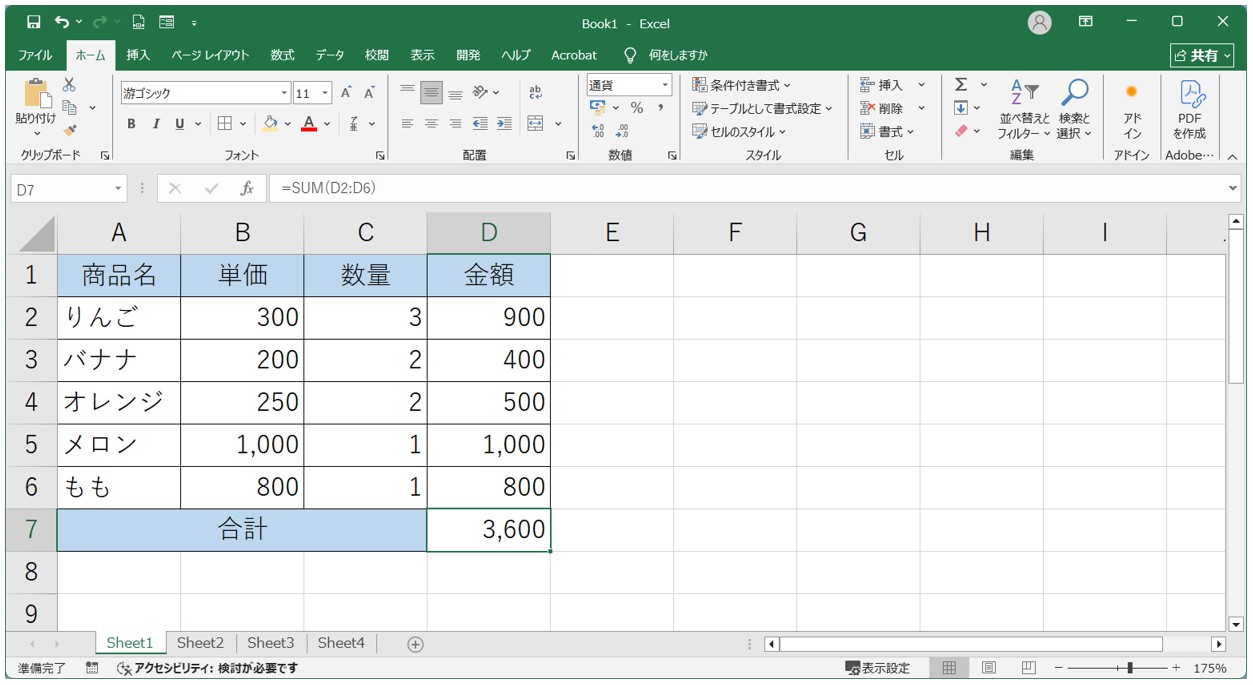
Task: Expand the formula bar
Action: point(1232,188)
